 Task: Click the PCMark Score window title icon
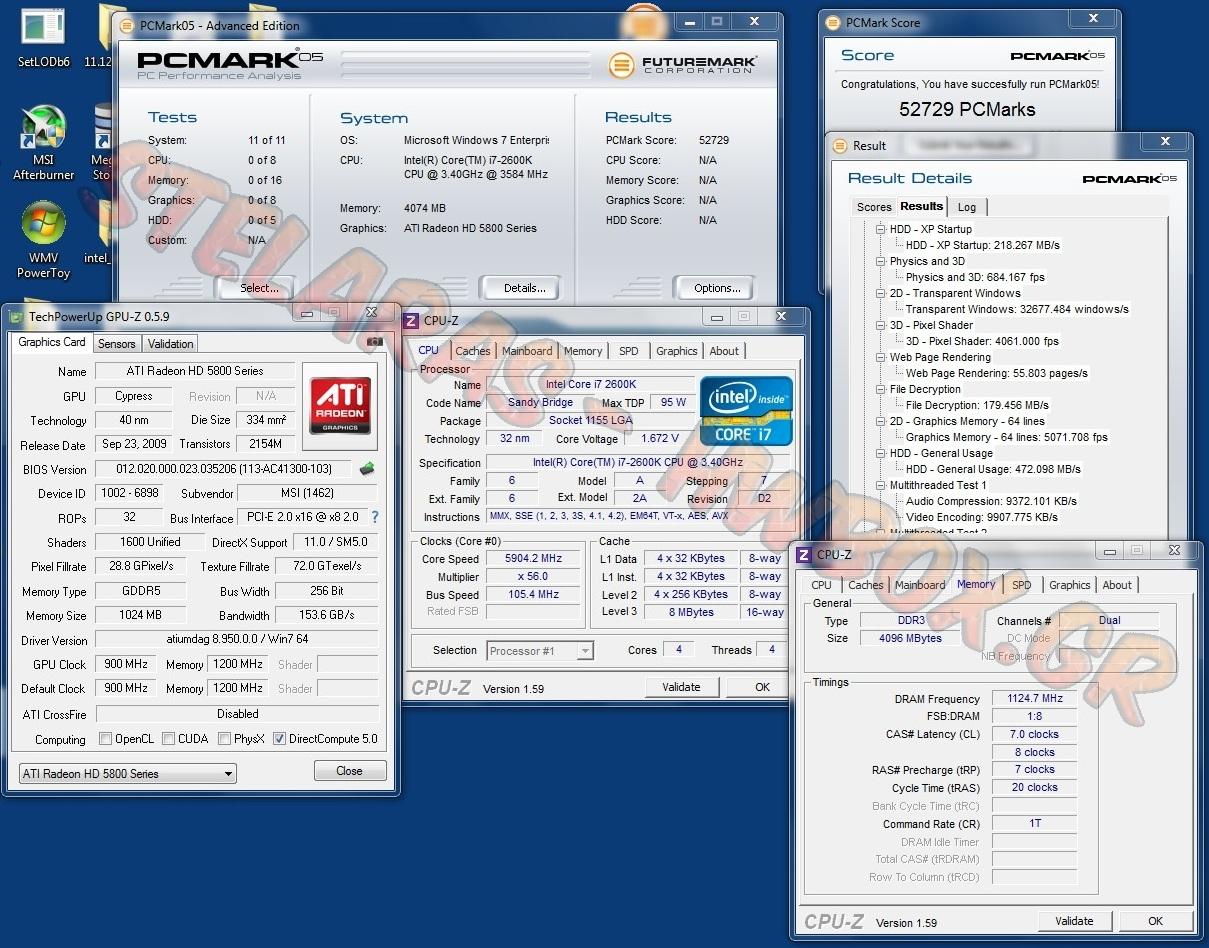click(x=833, y=22)
